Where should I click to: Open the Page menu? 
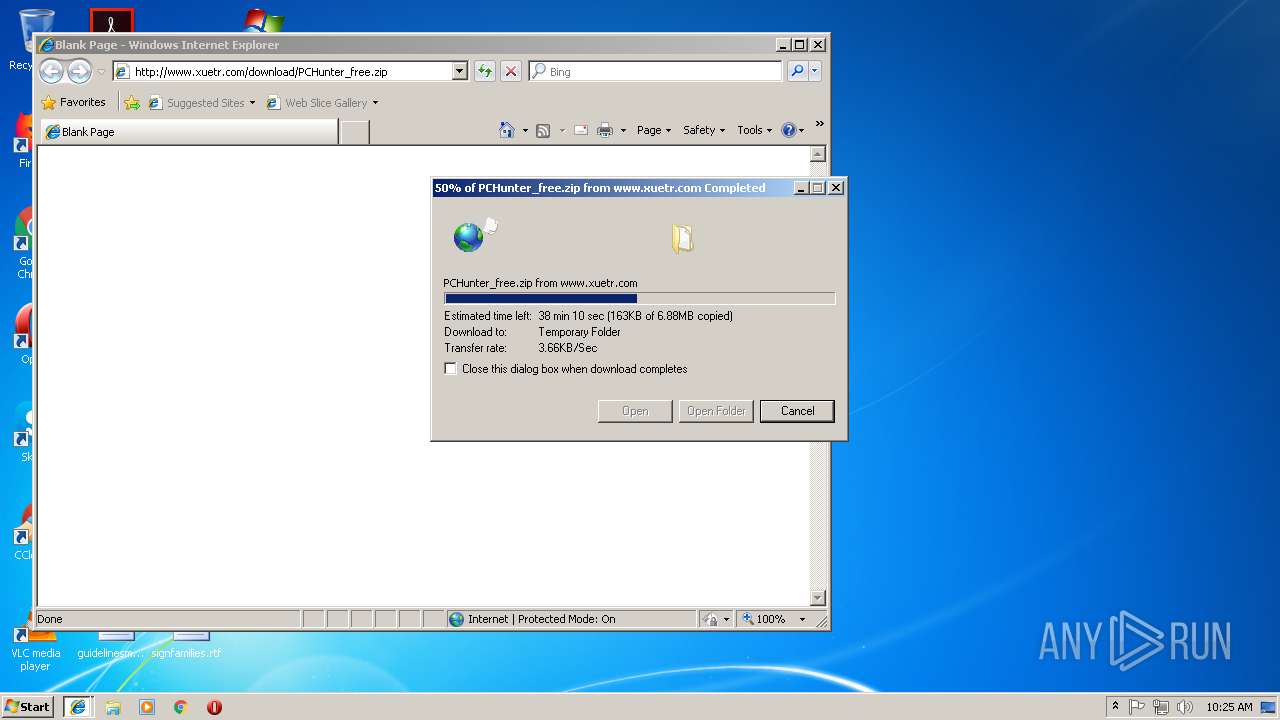tap(654, 130)
